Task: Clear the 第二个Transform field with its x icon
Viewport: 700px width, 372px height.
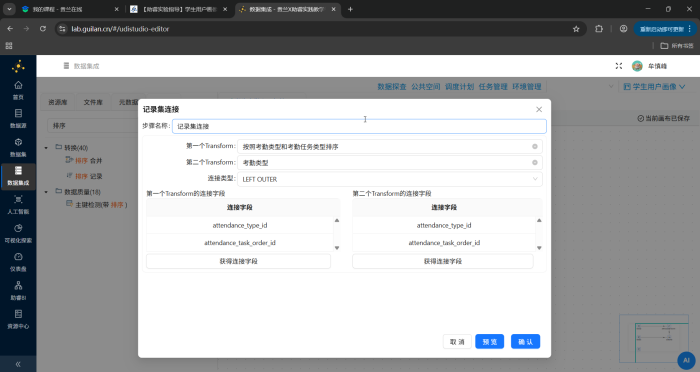Action: click(x=534, y=163)
